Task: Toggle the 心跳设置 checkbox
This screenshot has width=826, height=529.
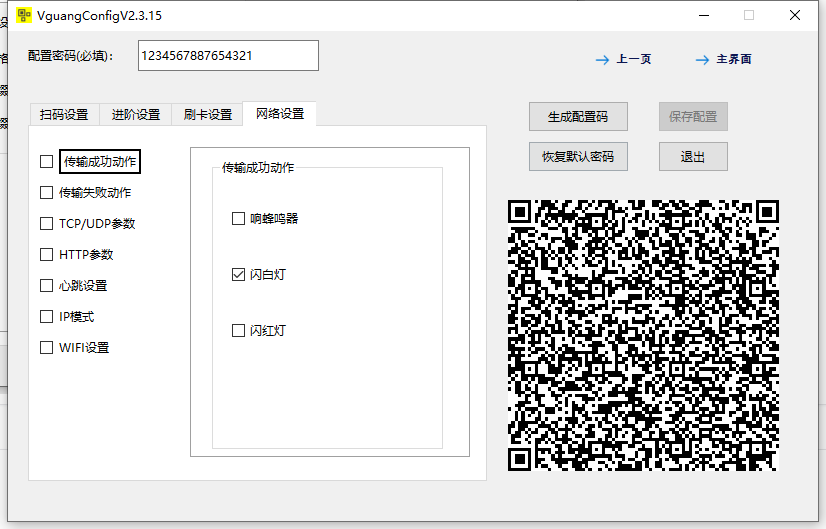Action: (x=46, y=286)
